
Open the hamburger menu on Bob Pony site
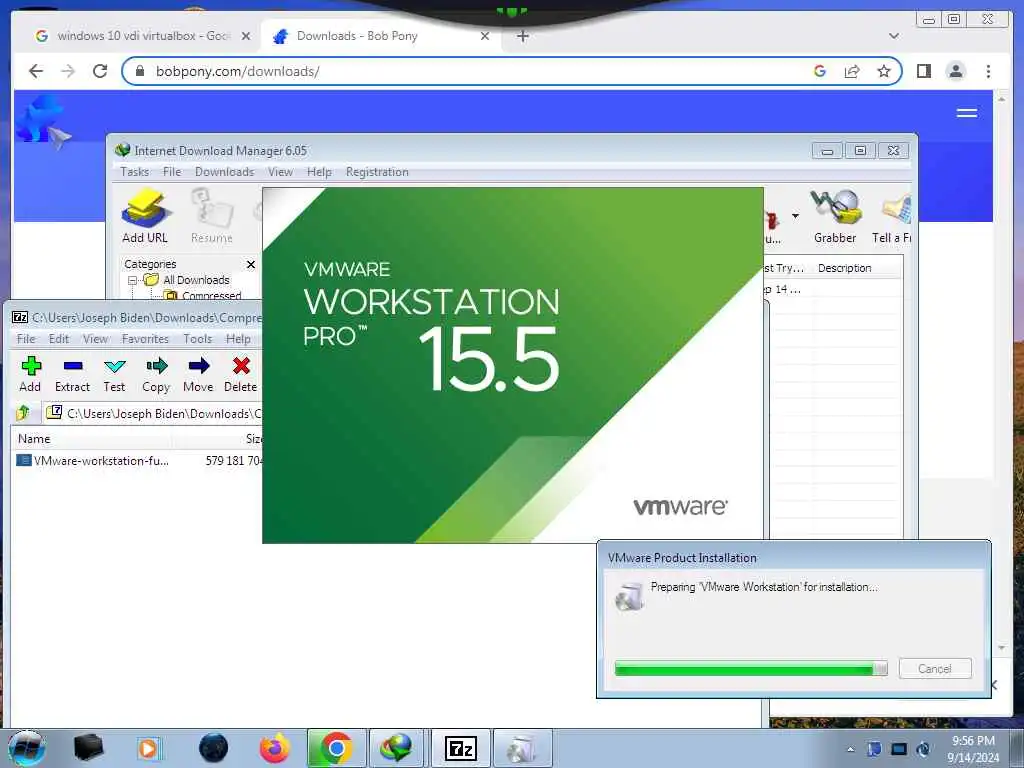click(967, 113)
